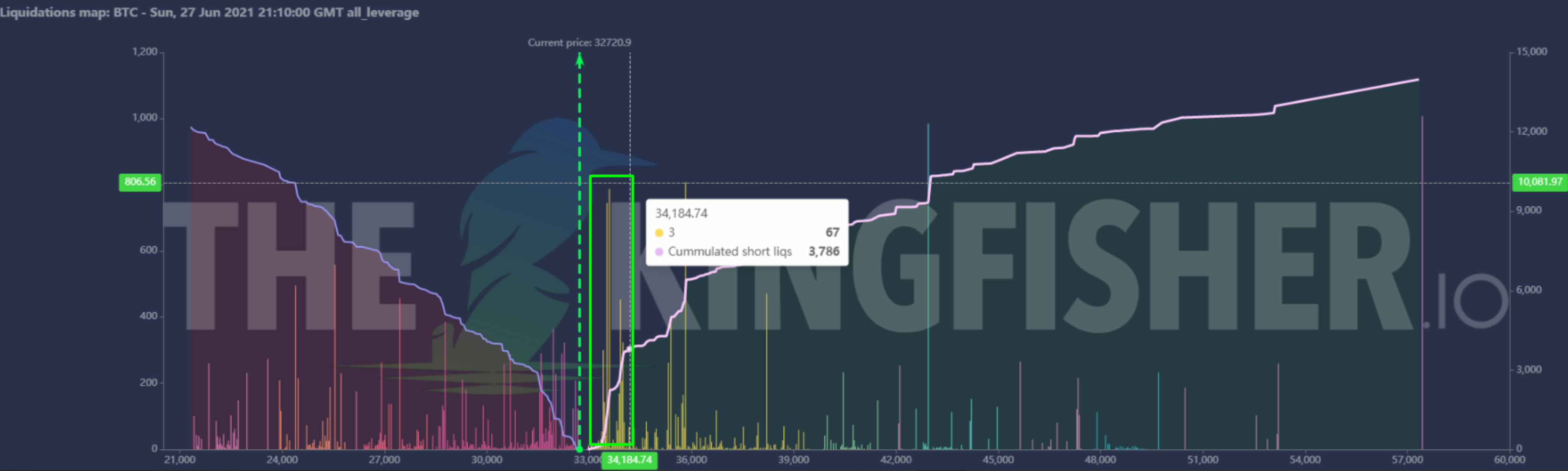
Task: Click the 42,000 x-axis label
Action: click(x=895, y=460)
